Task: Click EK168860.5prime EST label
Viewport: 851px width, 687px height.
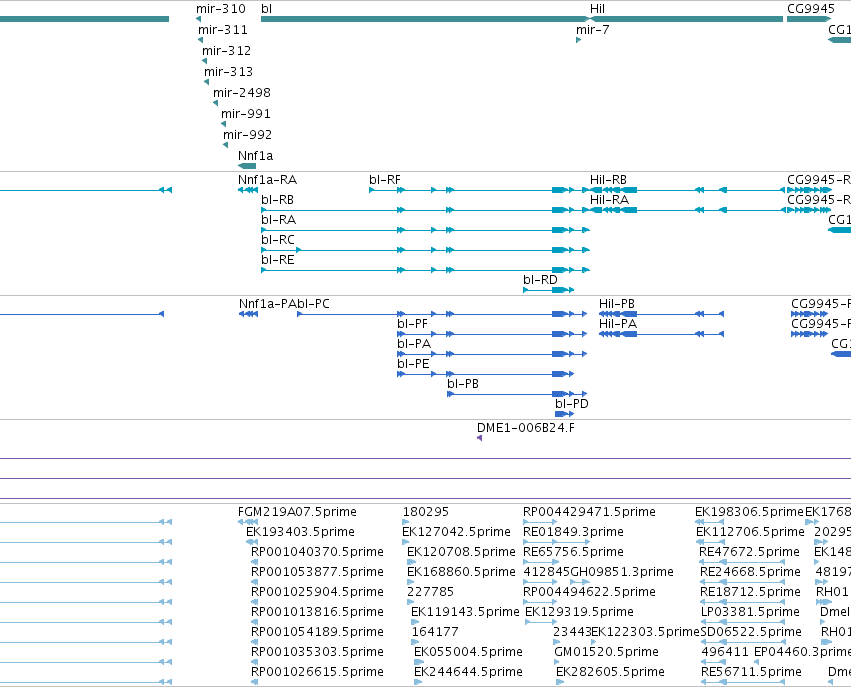Action: [x=461, y=572]
